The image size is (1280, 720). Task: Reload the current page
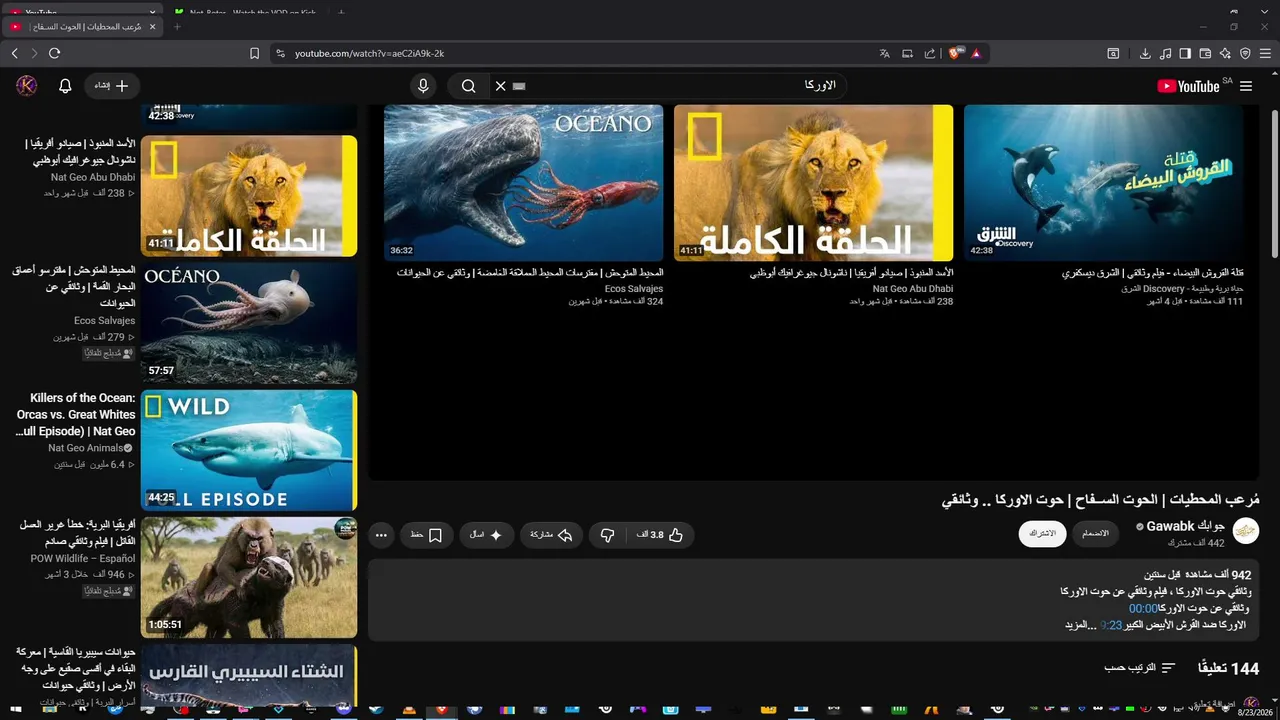54,53
